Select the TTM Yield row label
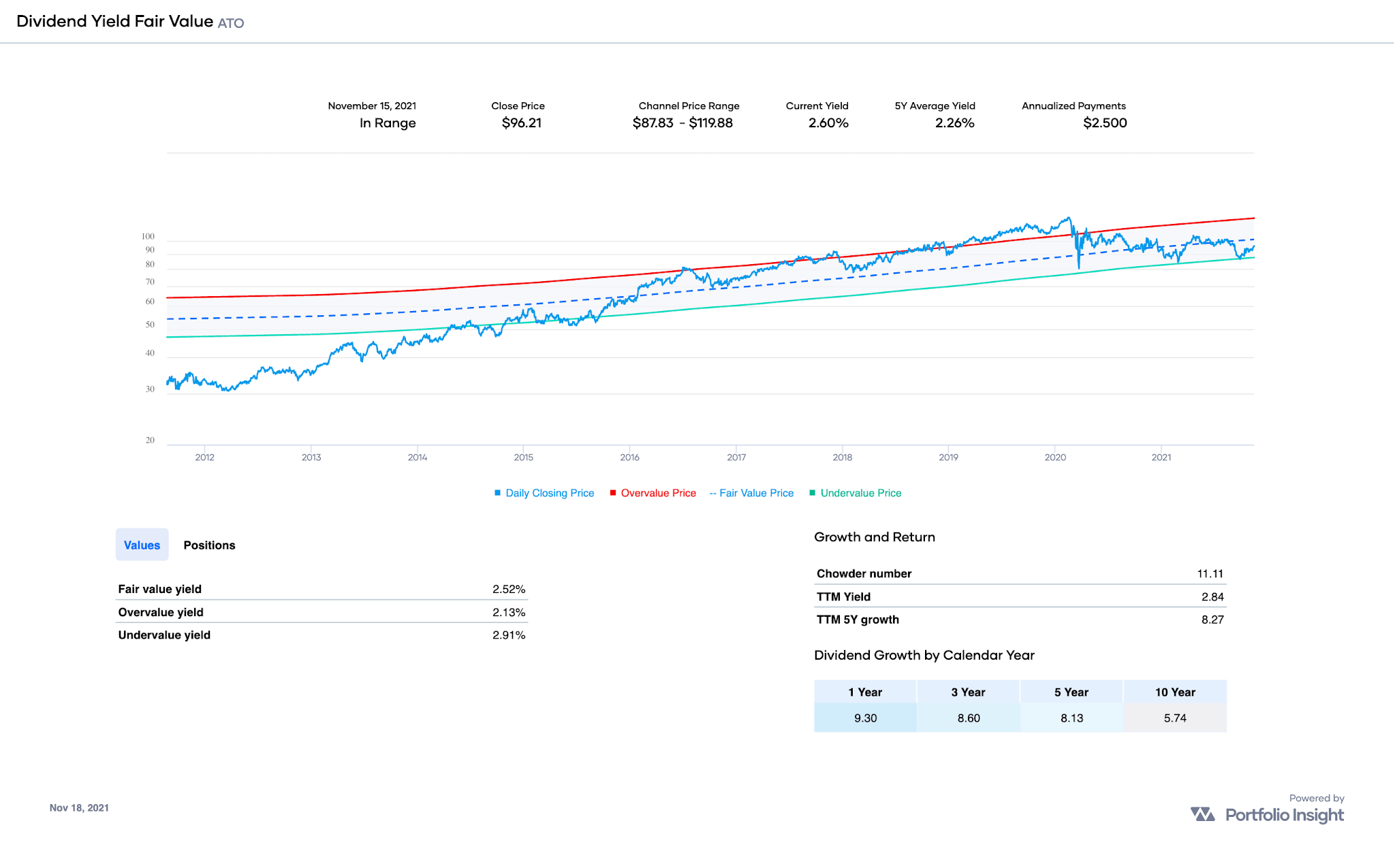Viewport: 1395px width, 868px height. pos(843,596)
